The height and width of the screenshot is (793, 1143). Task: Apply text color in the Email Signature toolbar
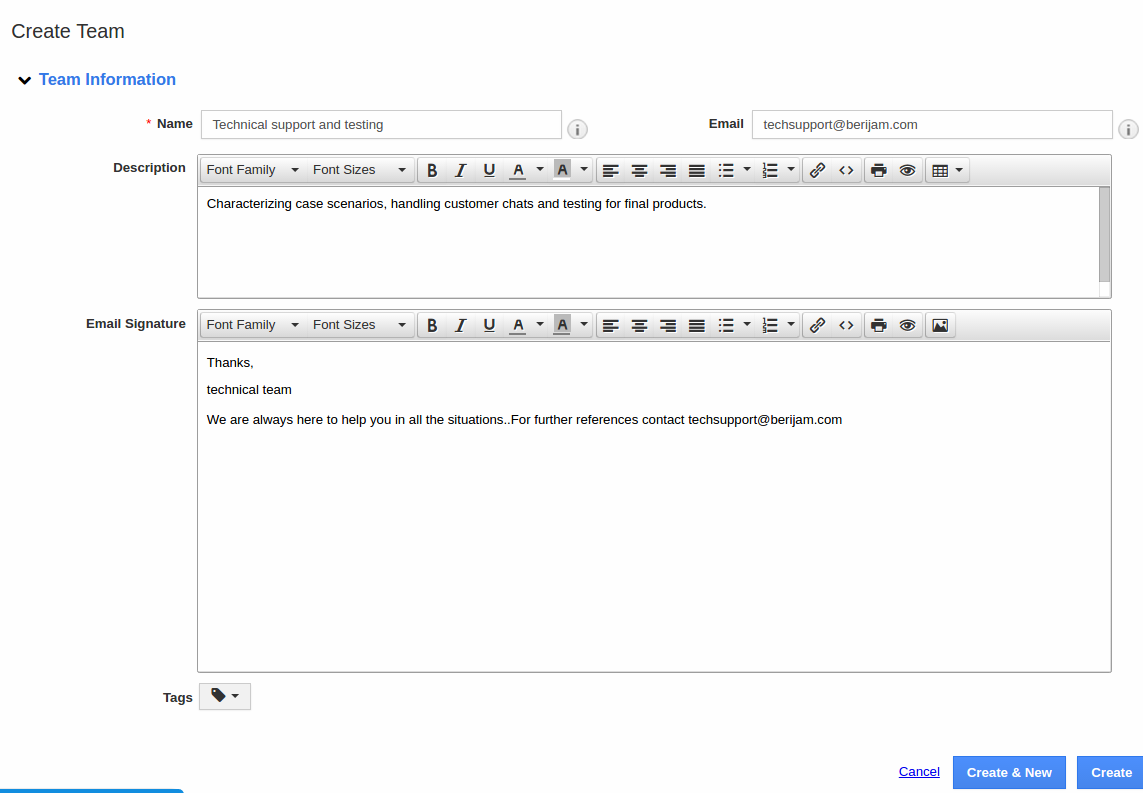(x=518, y=325)
